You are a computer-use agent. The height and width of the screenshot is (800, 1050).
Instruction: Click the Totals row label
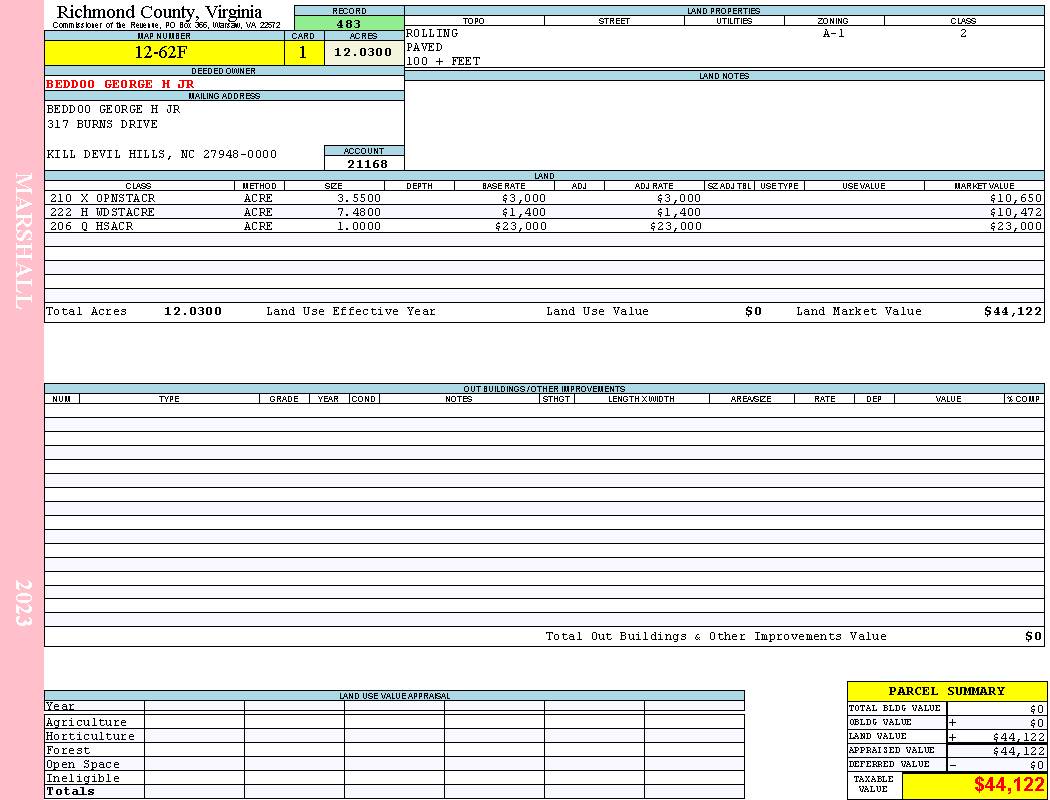70,791
